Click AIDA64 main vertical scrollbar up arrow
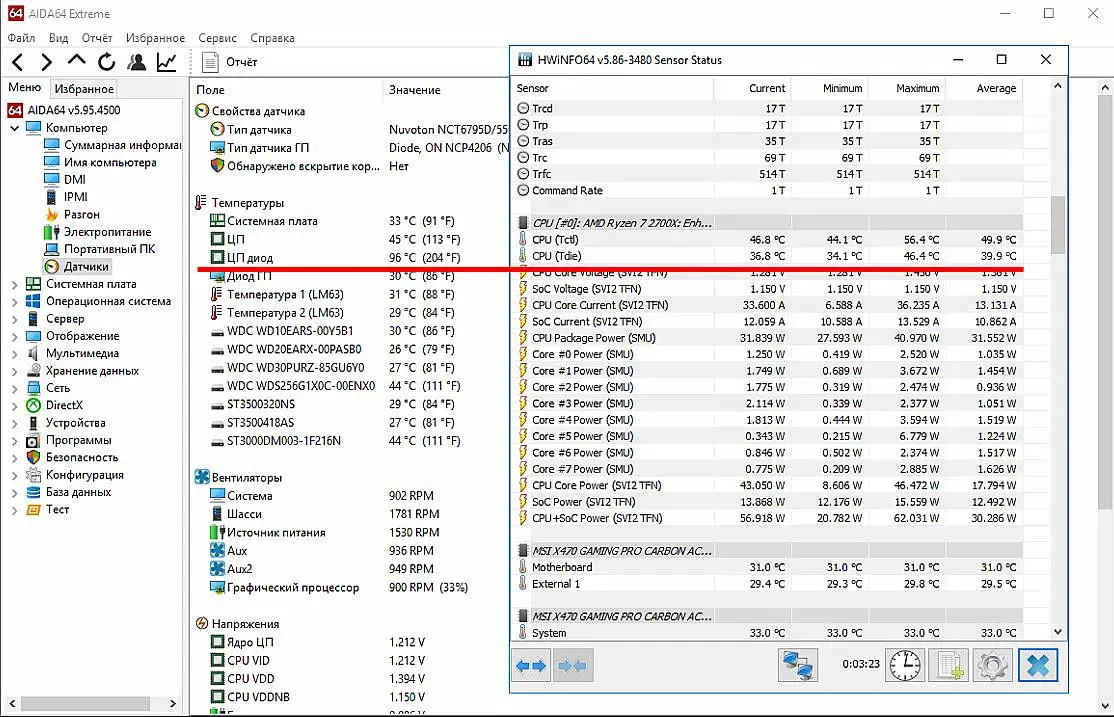Screen dimensions: 1114x717 [x=1104, y=87]
